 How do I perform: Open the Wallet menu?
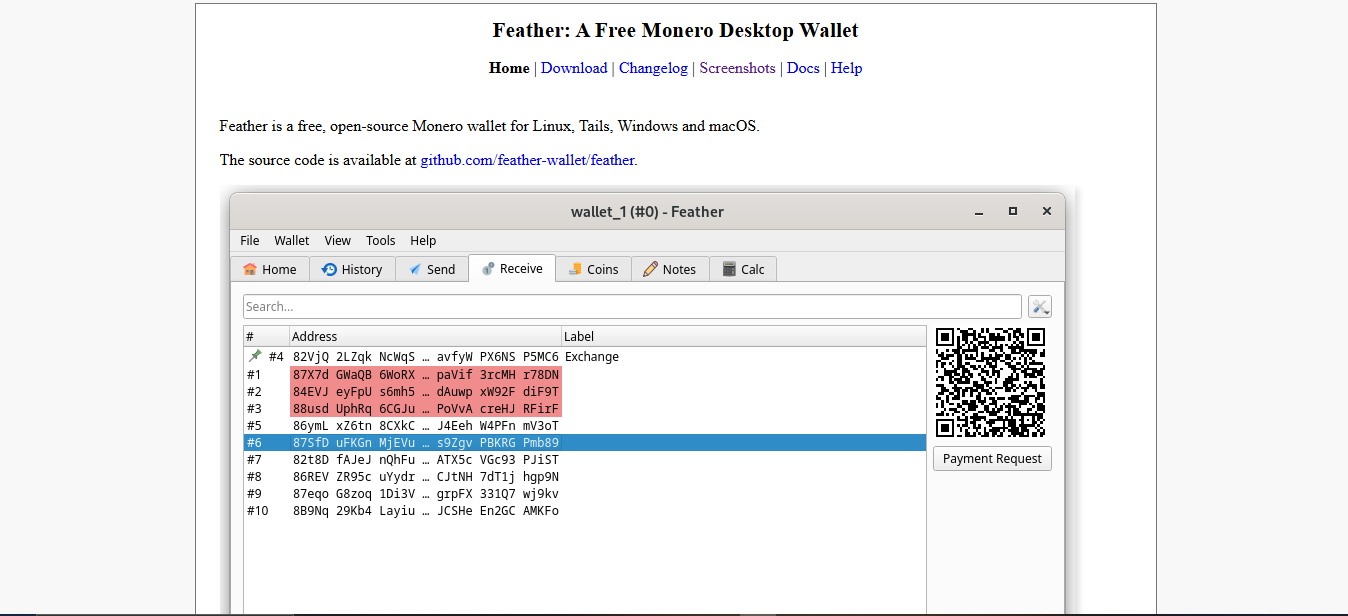pyautogui.click(x=292, y=240)
